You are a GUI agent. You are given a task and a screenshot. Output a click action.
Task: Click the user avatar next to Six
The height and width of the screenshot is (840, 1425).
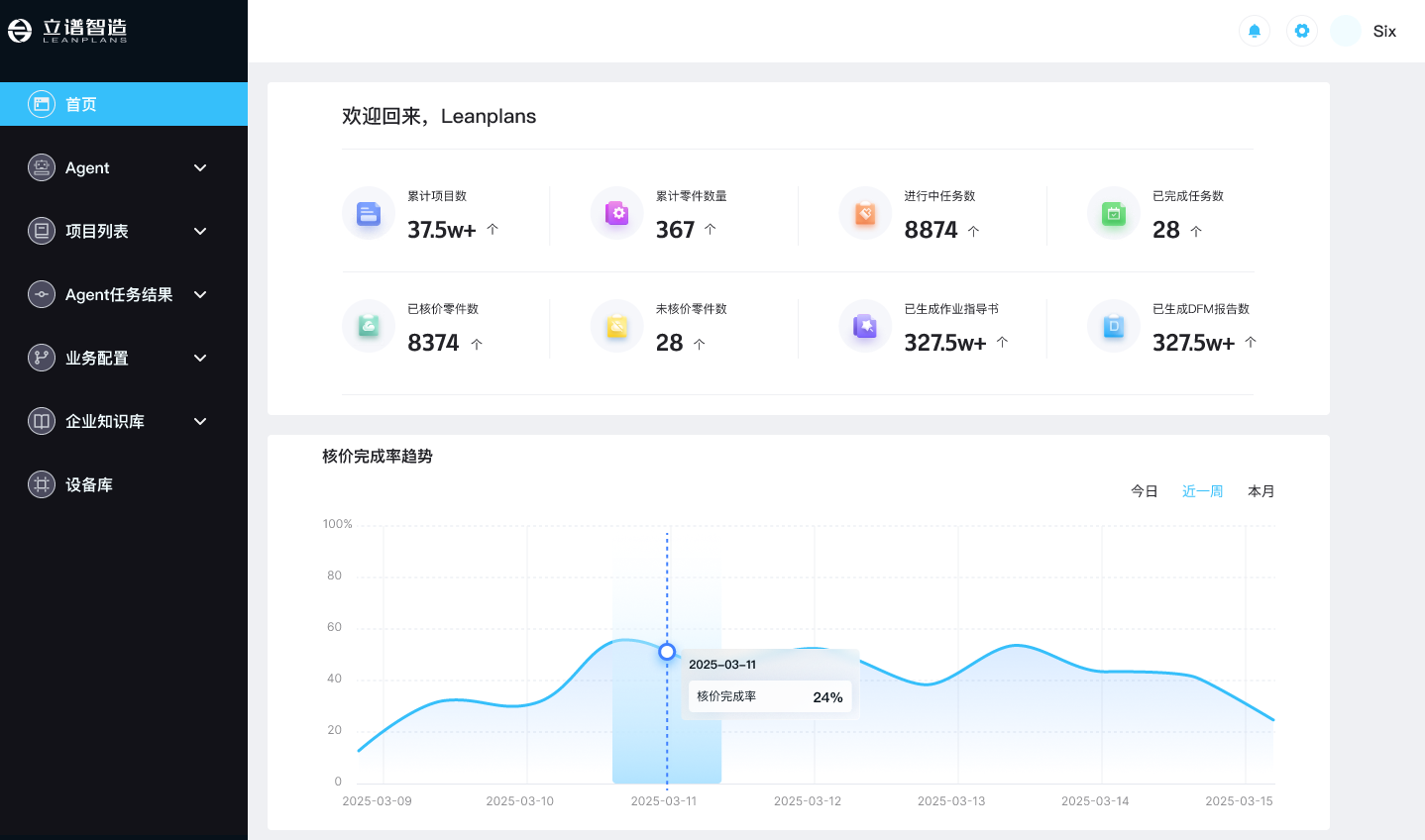1346,31
